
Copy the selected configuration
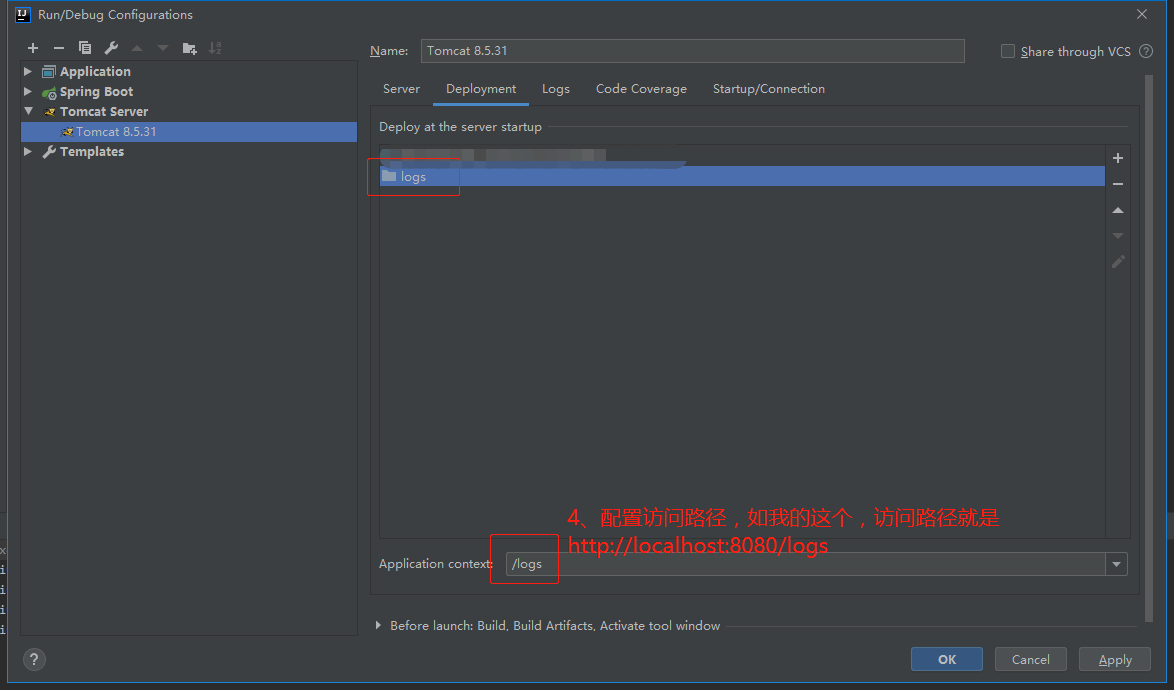click(x=85, y=48)
